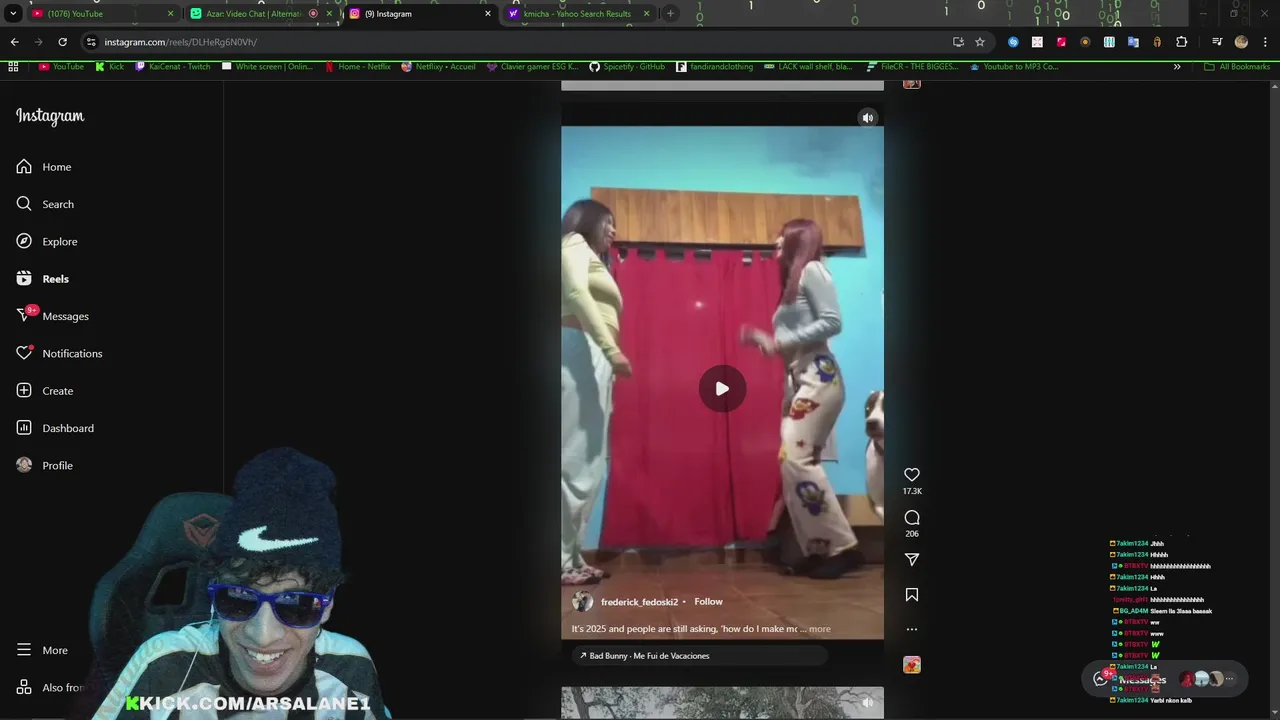Image resolution: width=1280 pixels, height=720 pixels.
Task: Play the paused reel video
Action: 722,389
